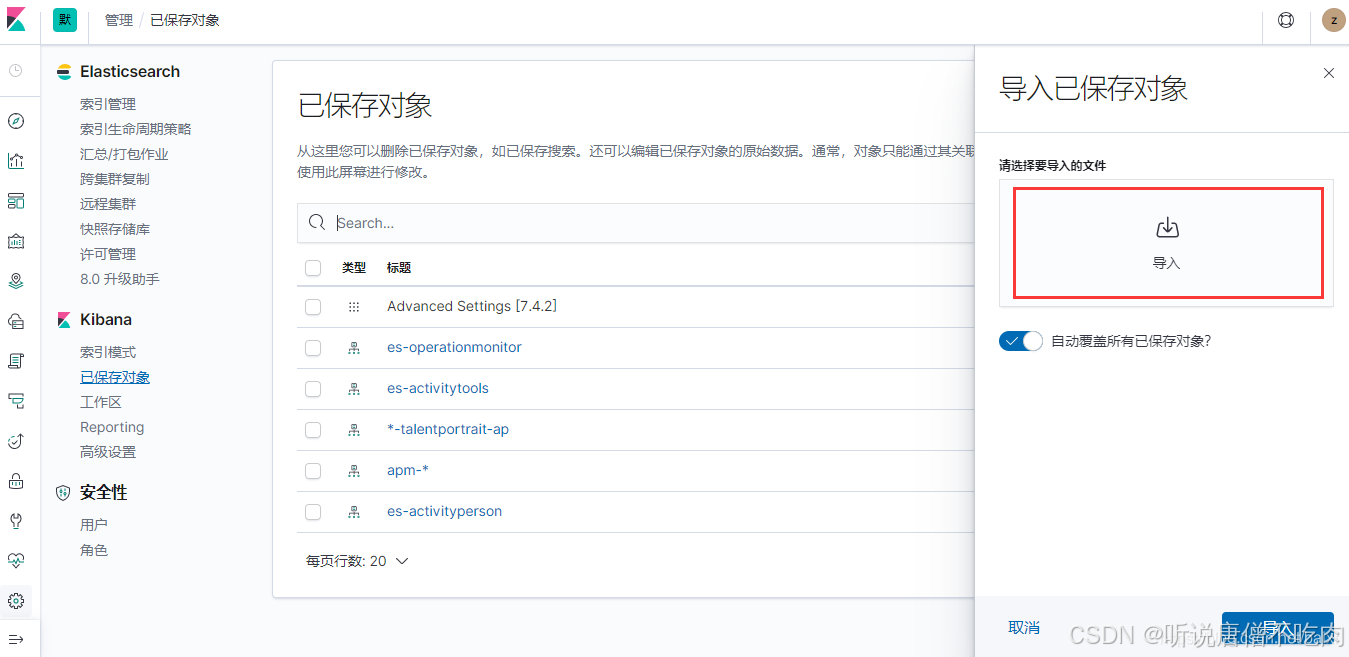
Task: Open 工作区 menu item
Action: click(x=101, y=402)
